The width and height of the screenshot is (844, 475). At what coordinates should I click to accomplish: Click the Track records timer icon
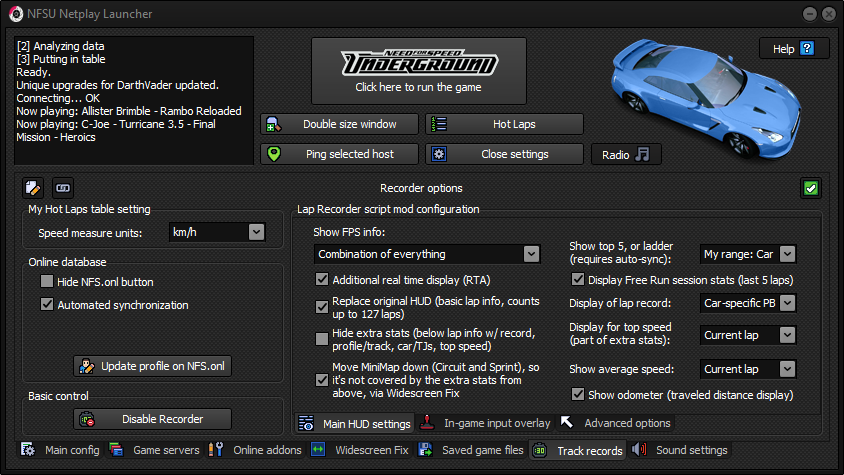click(540, 450)
